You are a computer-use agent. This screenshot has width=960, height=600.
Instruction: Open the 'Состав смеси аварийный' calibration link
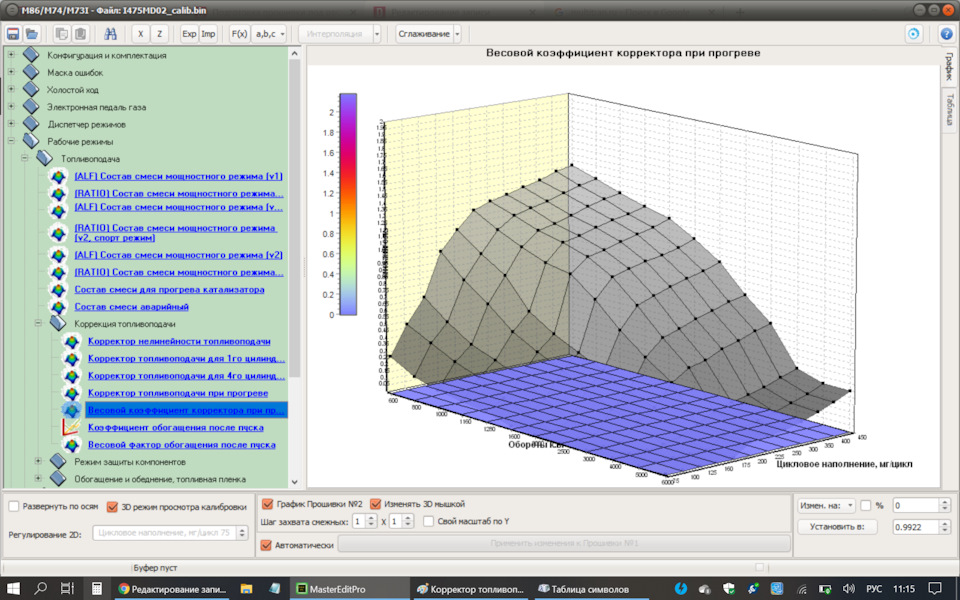point(132,307)
